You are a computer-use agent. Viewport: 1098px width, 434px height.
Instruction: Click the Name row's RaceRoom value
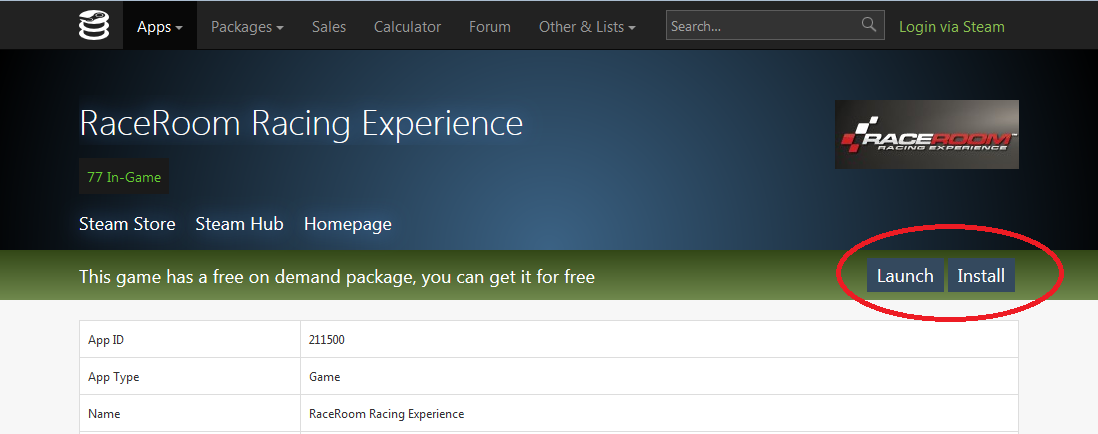pos(386,414)
